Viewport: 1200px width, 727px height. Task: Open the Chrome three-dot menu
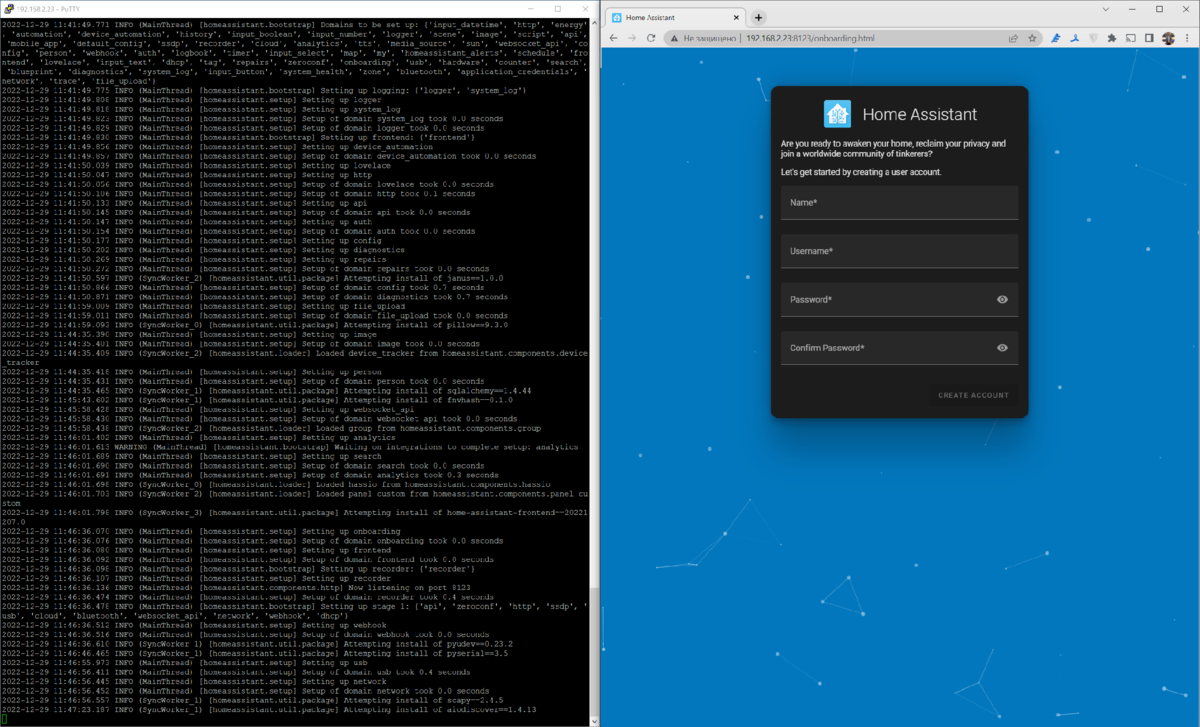click(x=1187, y=38)
